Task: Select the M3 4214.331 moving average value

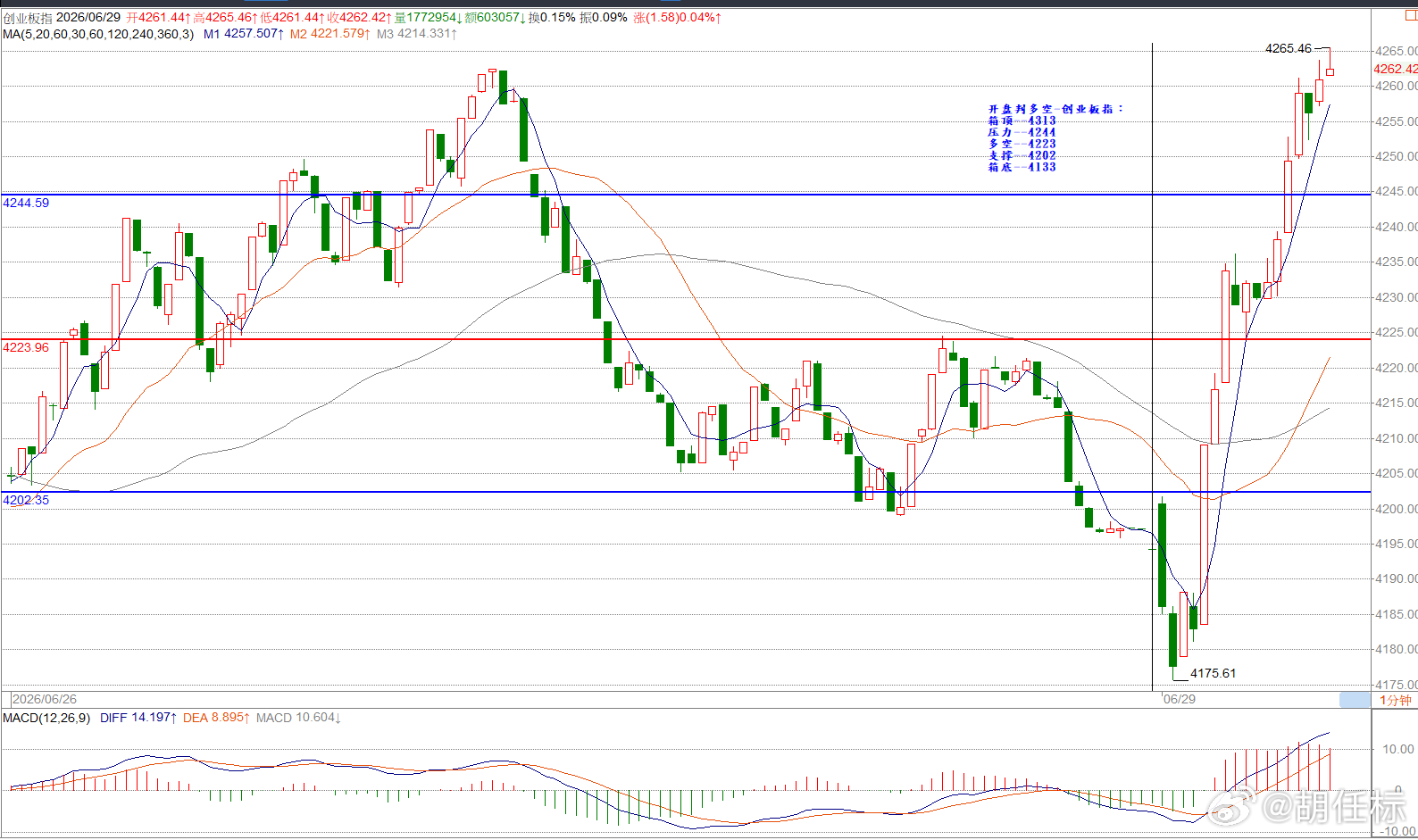Action: pyautogui.click(x=416, y=34)
